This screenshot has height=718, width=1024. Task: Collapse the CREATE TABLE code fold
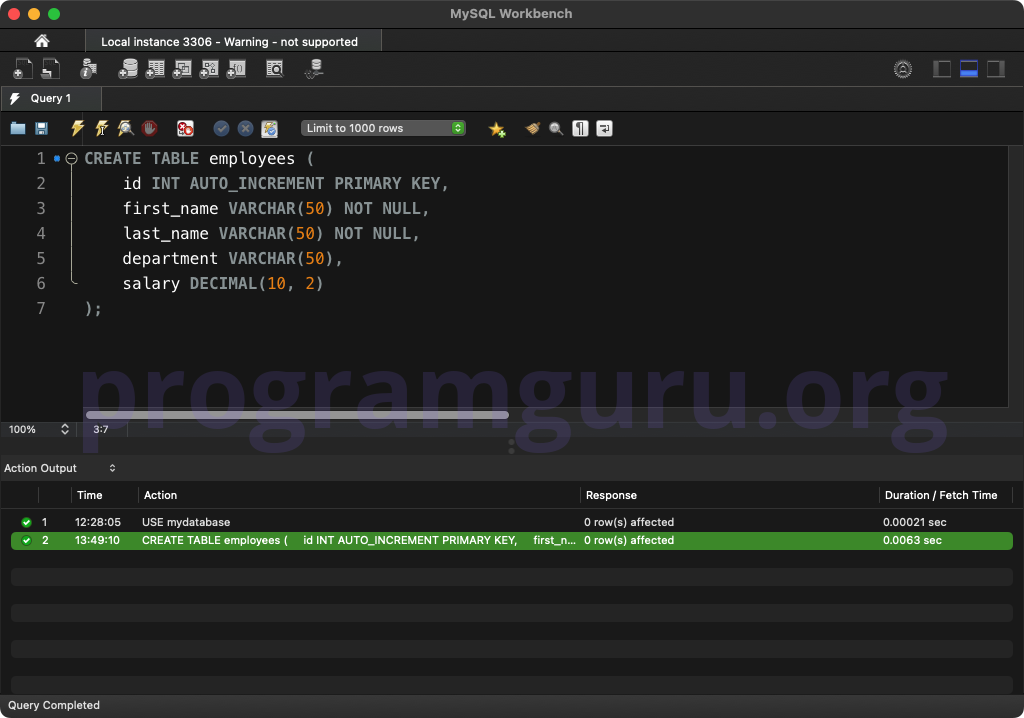[x=71, y=158]
